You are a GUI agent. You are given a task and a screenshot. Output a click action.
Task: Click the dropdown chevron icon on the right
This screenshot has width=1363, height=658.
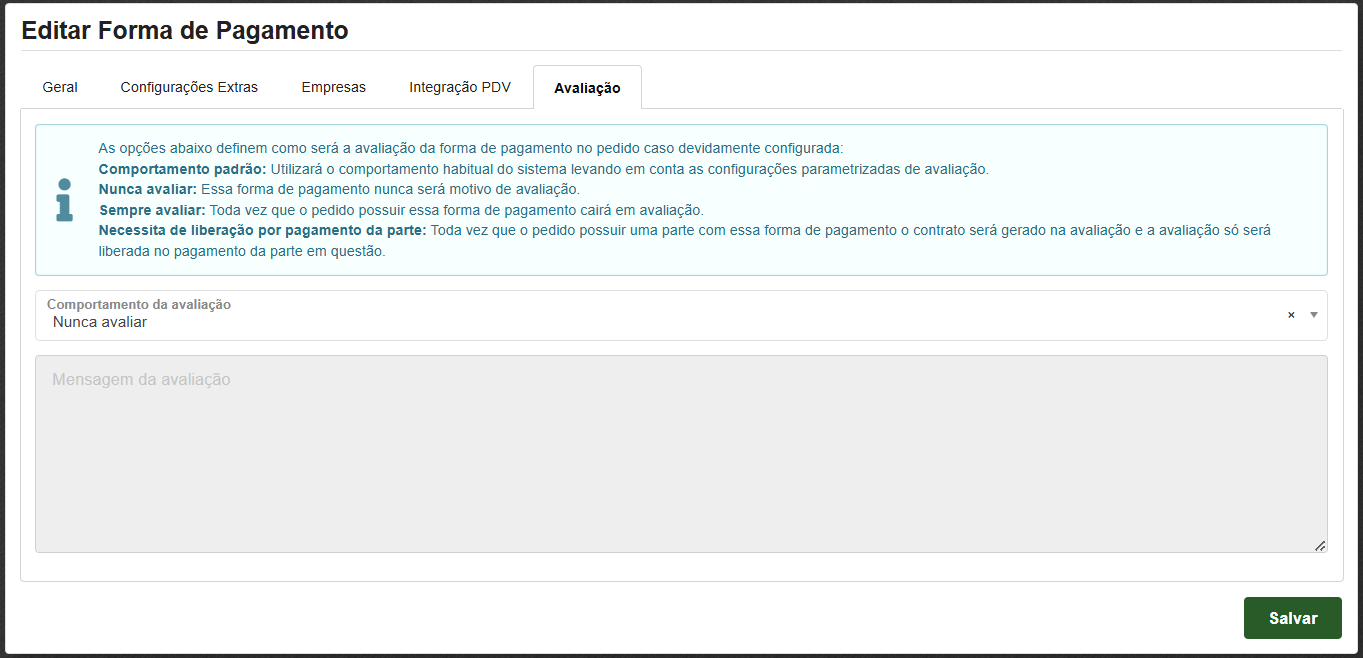tap(1313, 315)
